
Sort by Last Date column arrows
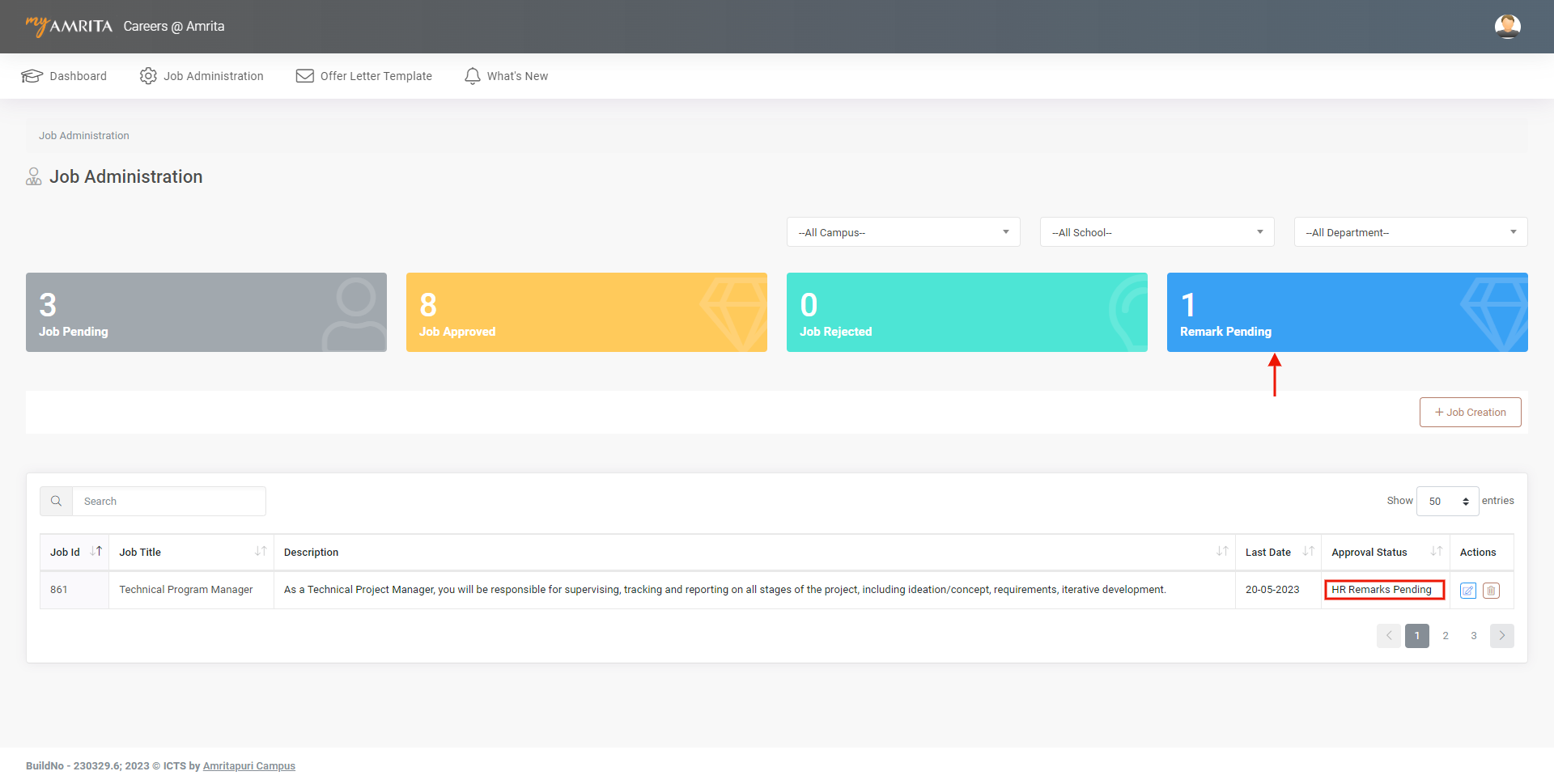pyautogui.click(x=1308, y=552)
